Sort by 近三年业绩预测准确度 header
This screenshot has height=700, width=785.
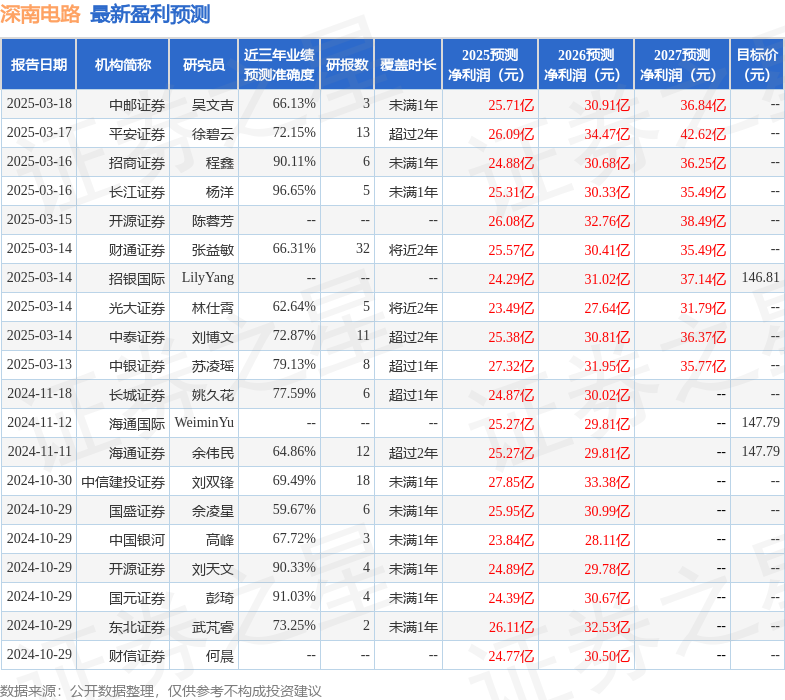click(x=279, y=65)
